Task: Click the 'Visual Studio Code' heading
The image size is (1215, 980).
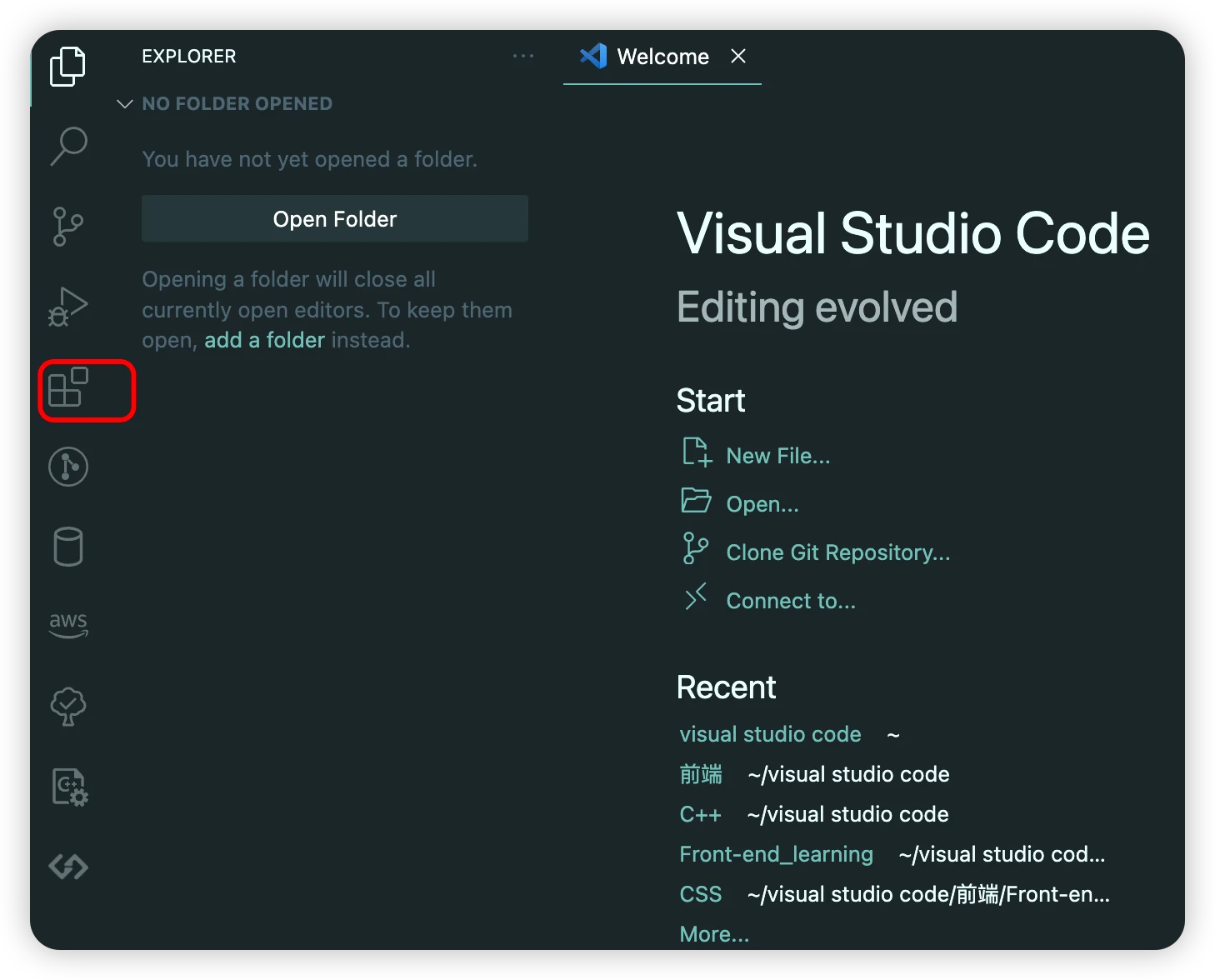Action: click(x=913, y=233)
